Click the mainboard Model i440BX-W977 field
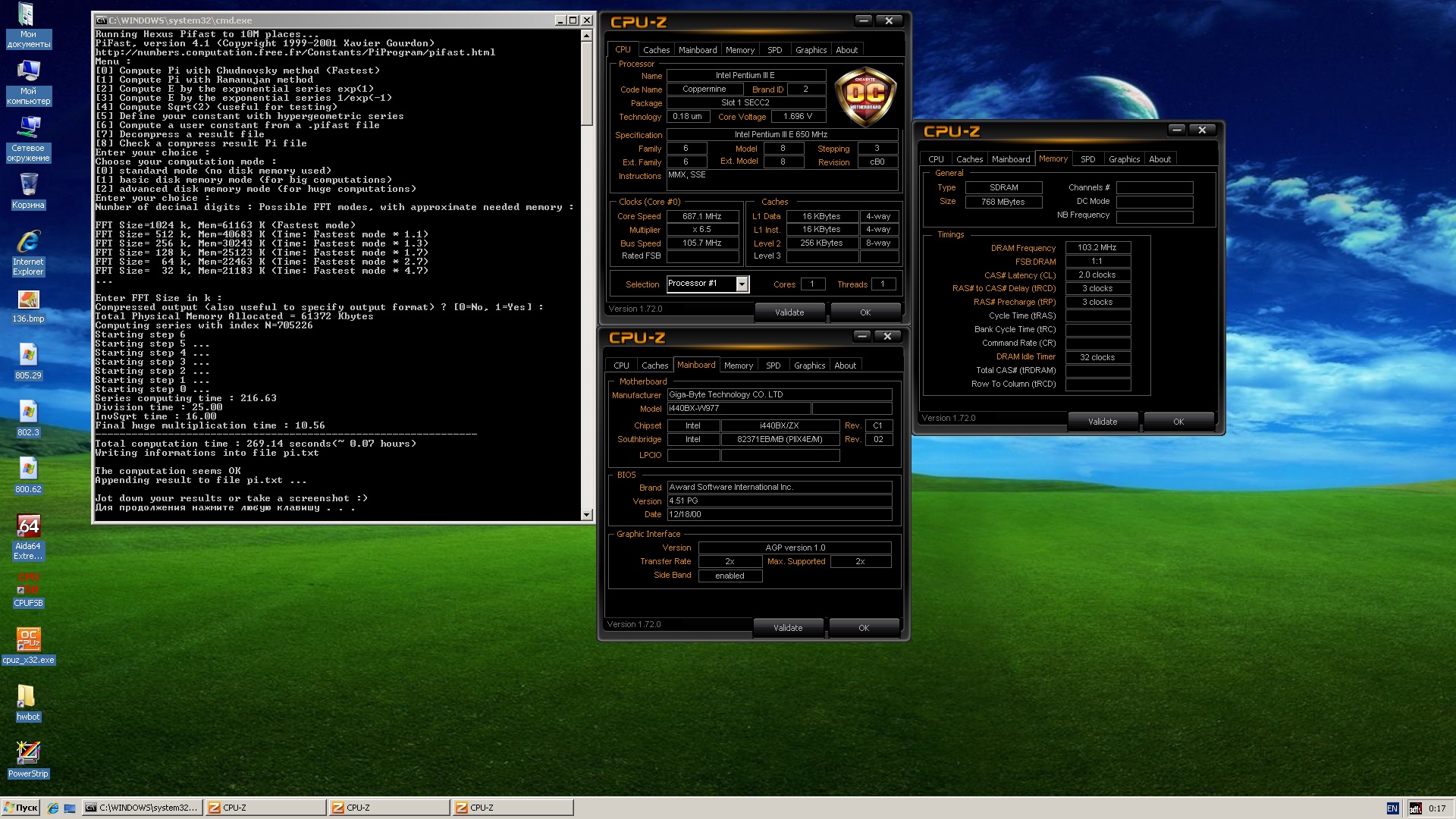This screenshot has height=819, width=1456. tap(739, 409)
